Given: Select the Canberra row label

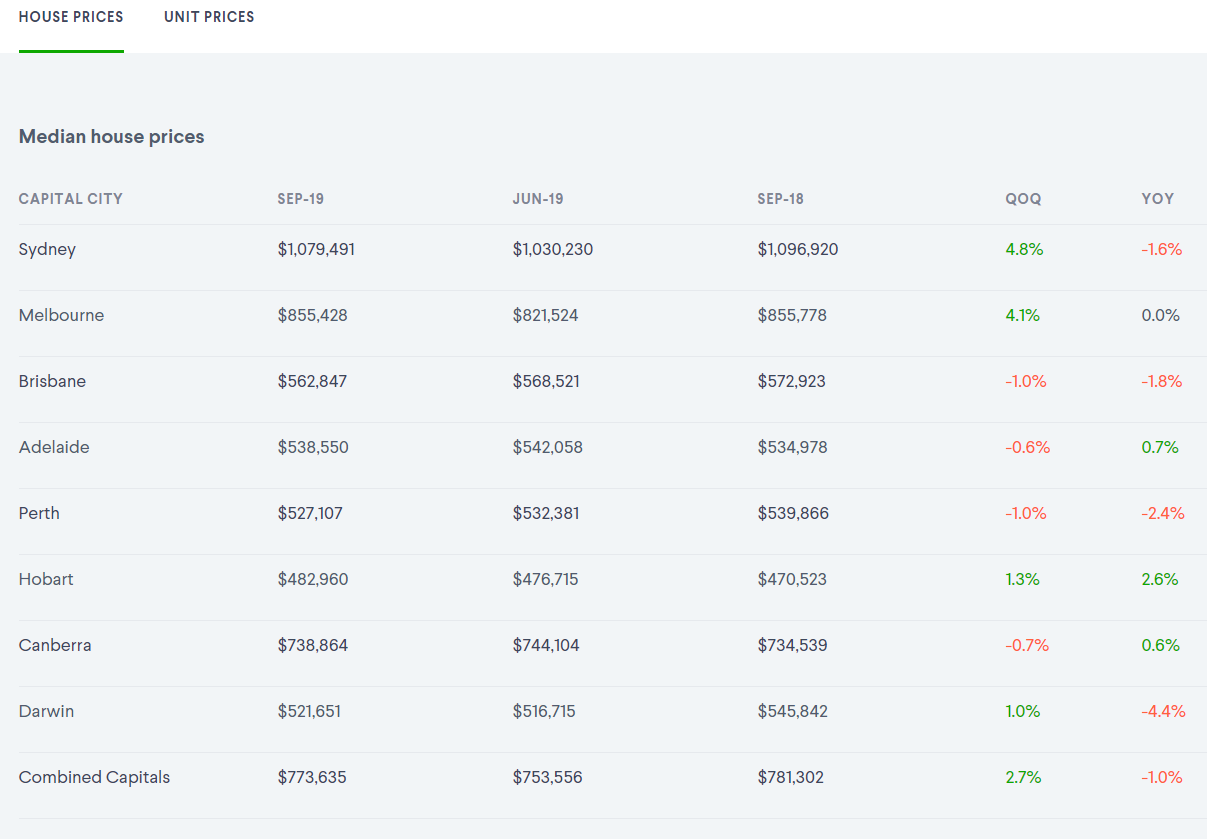Looking at the screenshot, I should pyautogui.click(x=55, y=645).
